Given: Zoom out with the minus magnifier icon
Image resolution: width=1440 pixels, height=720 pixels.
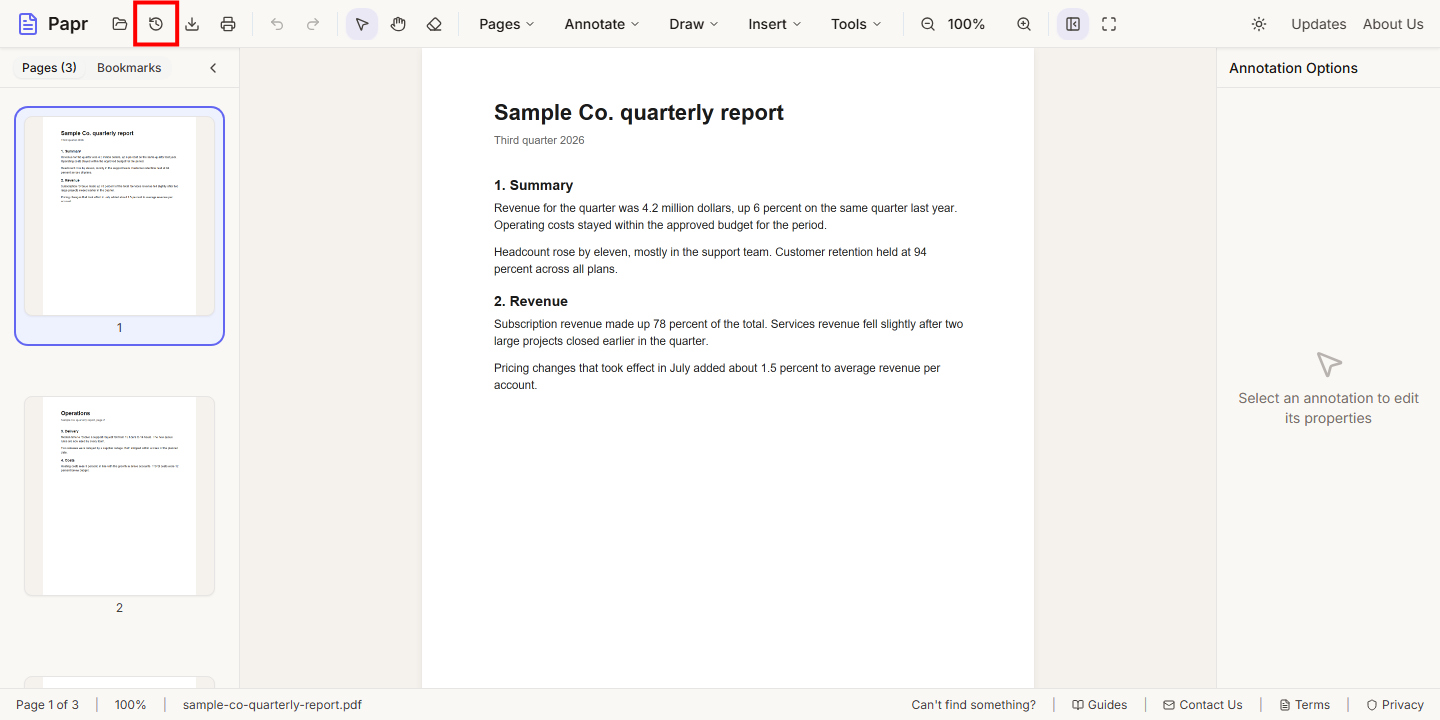Looking at the screenshot, I should (x=928, y=24).
